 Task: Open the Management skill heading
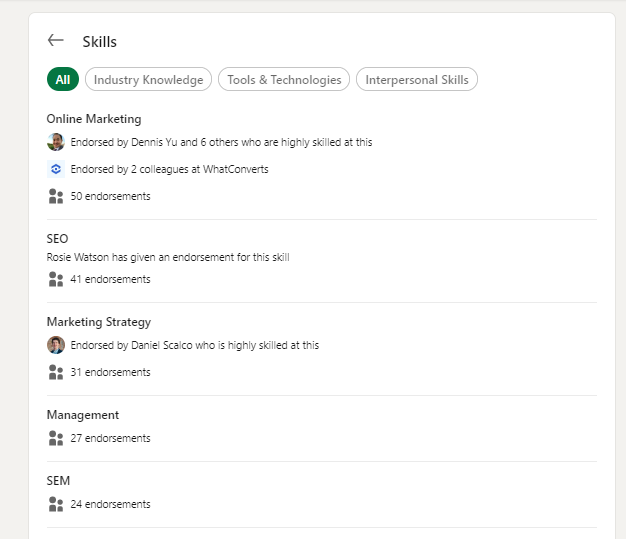click(x=83, y=415)
